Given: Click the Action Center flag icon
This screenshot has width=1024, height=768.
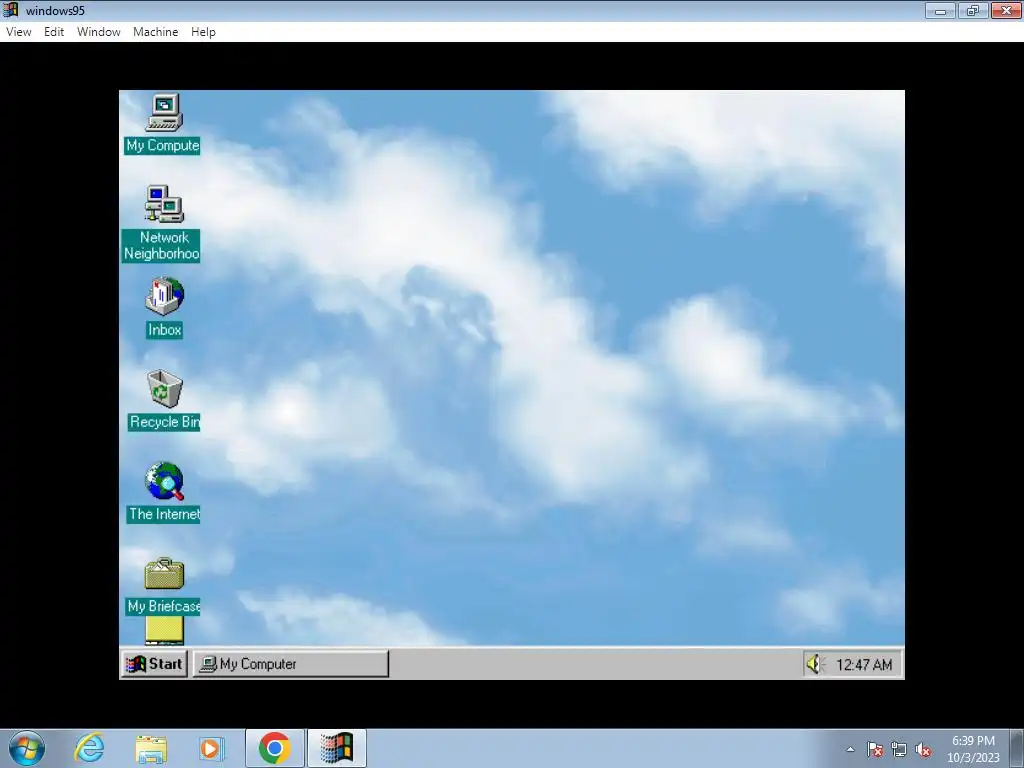Looking at the screenshot, I should (875, 750).
